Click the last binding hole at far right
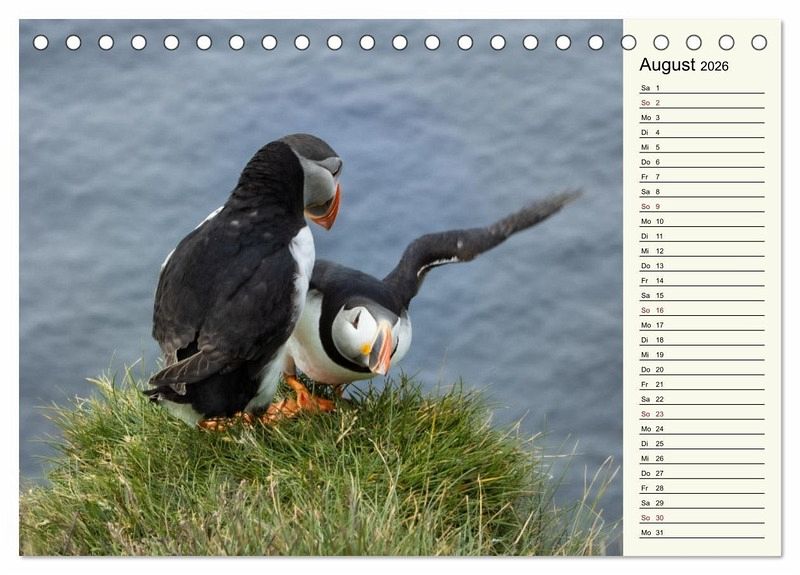Image resolution: width=800 pixels, height=575 pixels. 759,42
